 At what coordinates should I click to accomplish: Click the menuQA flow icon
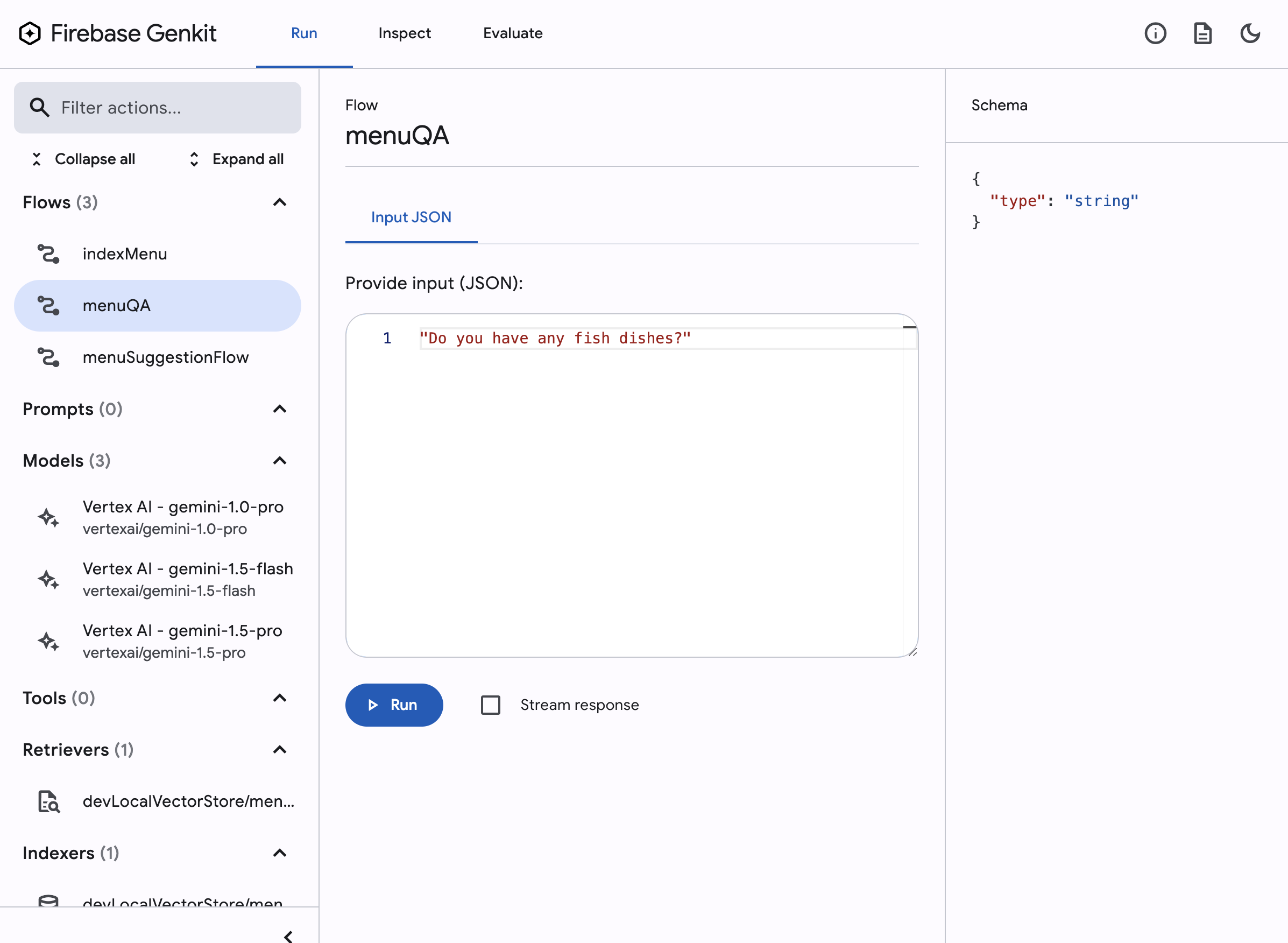pos(48,305)
